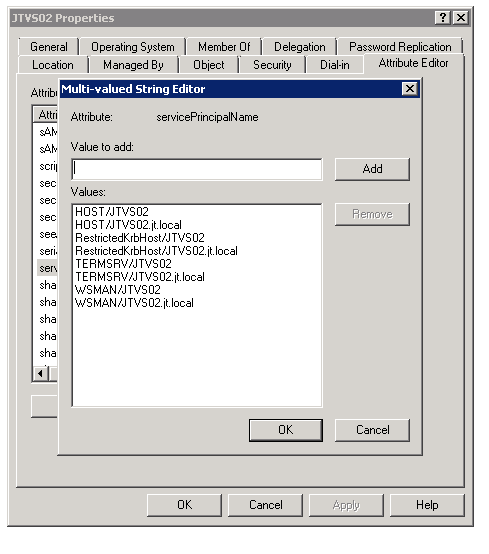Image resolution: width=489 pixels, height=554 pixels.
Task: Click the Add button
Action: click(x=372, y=169)
